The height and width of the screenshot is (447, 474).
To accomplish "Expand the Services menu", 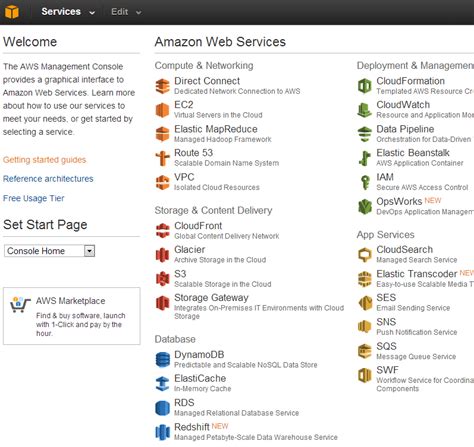I will point(68,12).
